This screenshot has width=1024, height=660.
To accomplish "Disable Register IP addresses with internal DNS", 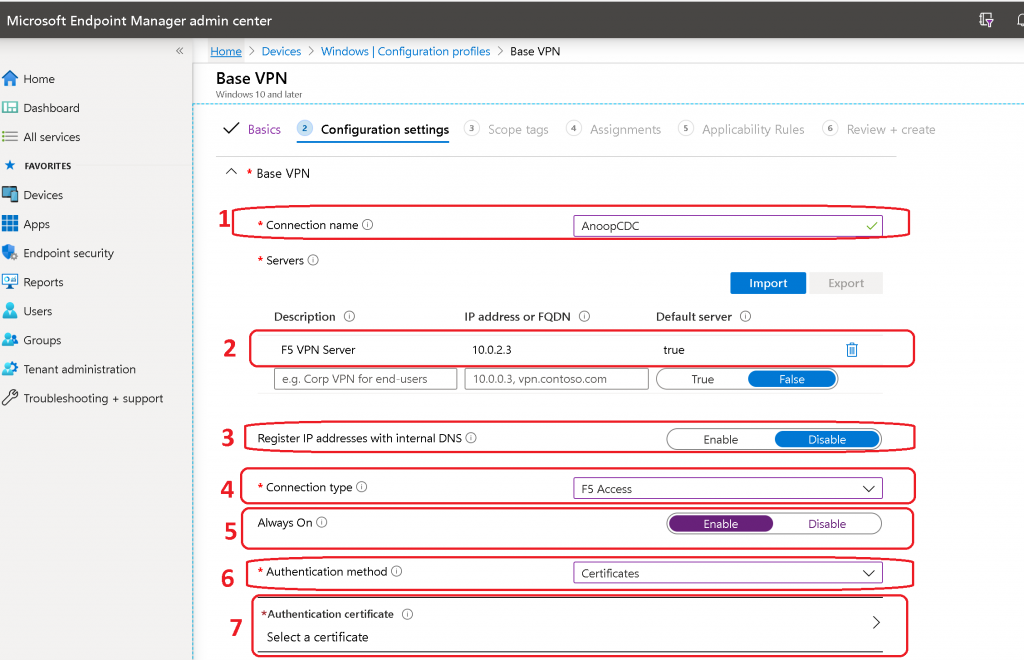I will pyautogui.click(x=827, y=439).
